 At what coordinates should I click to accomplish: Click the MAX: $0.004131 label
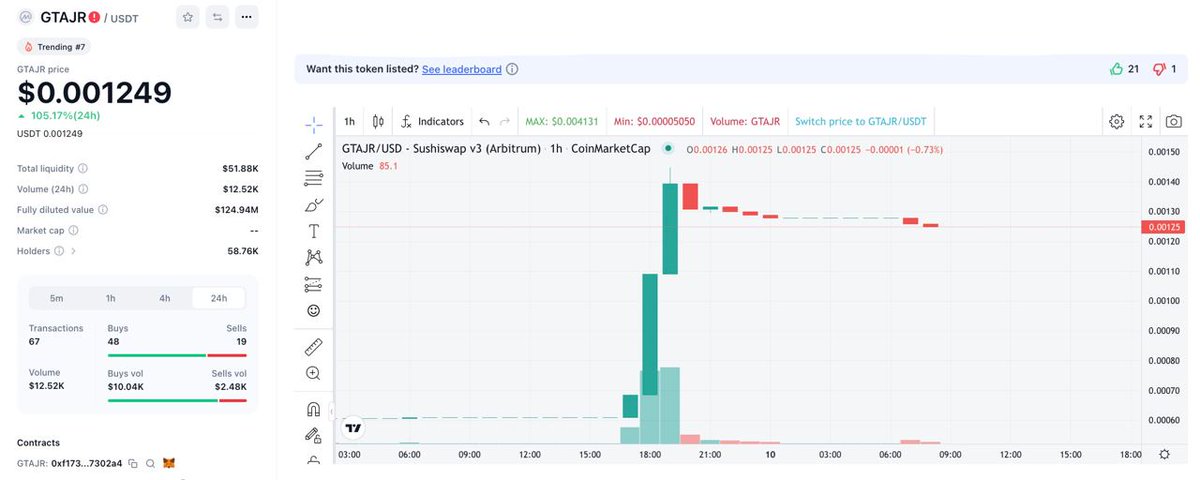(x=561, y=121)
